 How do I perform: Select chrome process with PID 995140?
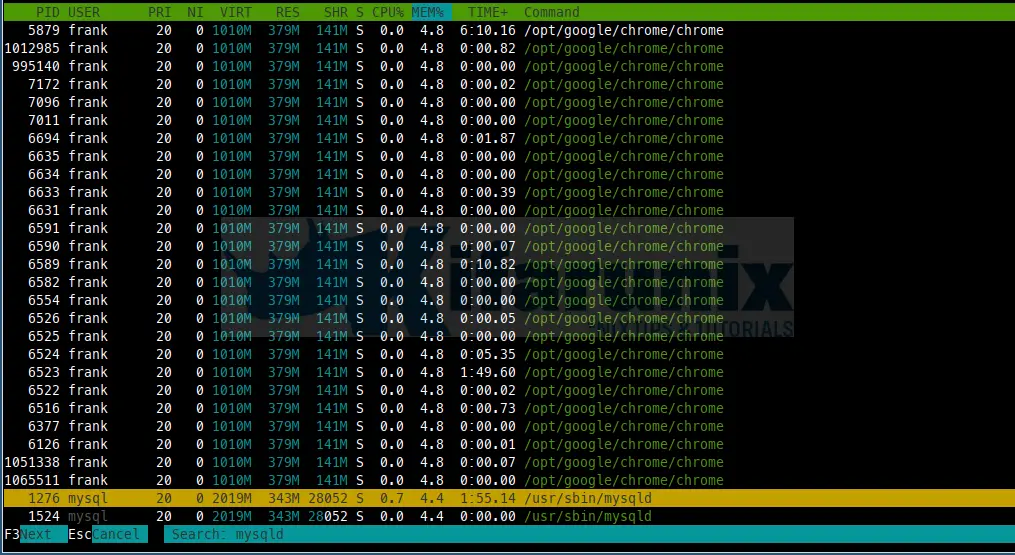tap(509, 66)
